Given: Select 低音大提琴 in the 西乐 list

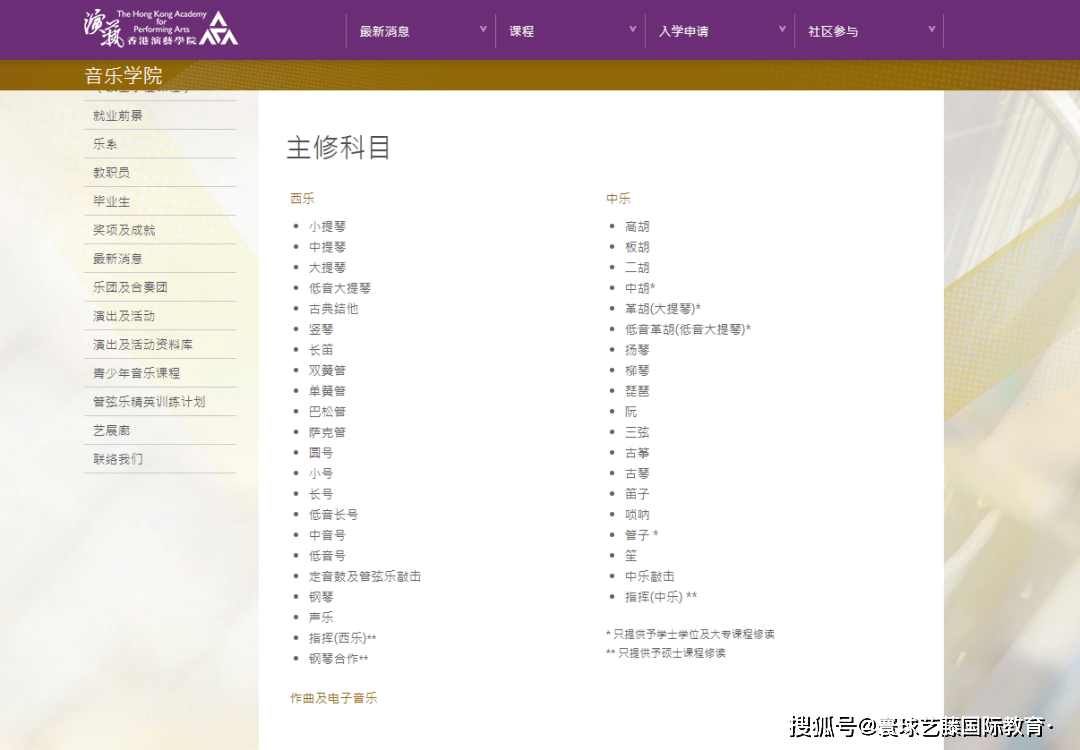Looking at the screenshot, I should click(340, 288).
